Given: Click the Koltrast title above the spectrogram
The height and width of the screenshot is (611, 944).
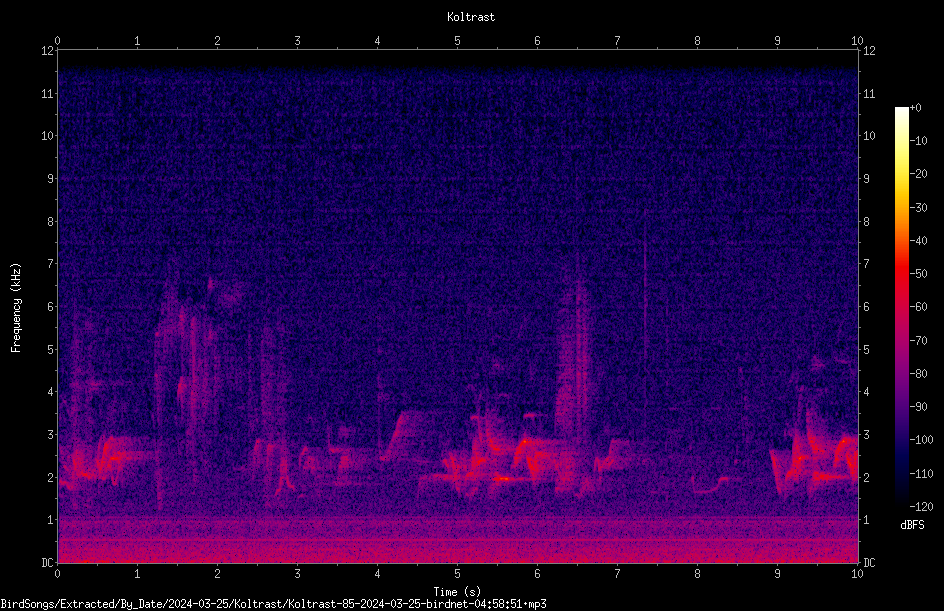Looking at the screenshot, I should [x=471, y=17].
